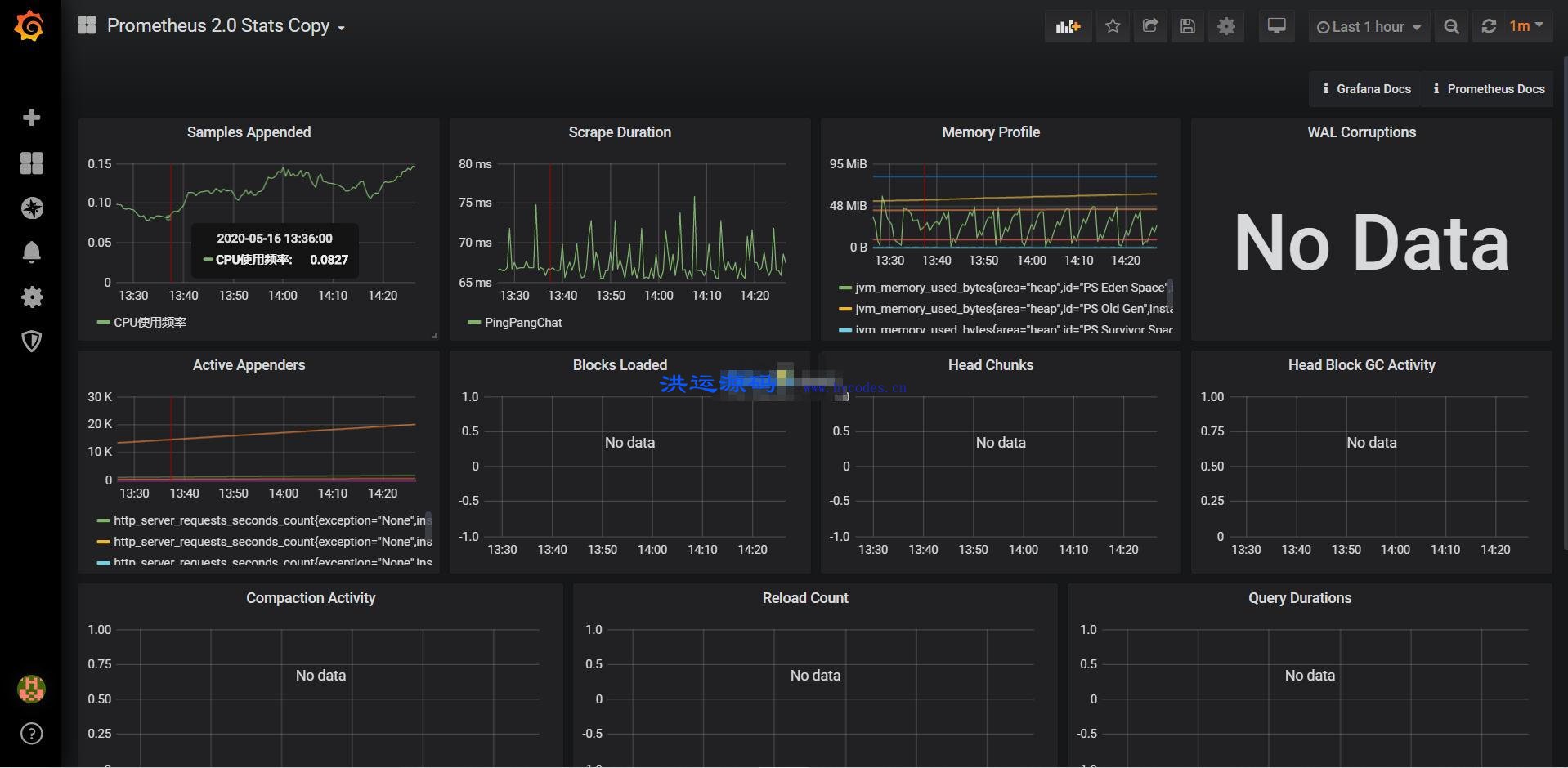Image resolution: width=1568 pixels, height=768 pixels.
Task: Click the PS Old Gen legend color swatch
Action: (x=845, y=309)
